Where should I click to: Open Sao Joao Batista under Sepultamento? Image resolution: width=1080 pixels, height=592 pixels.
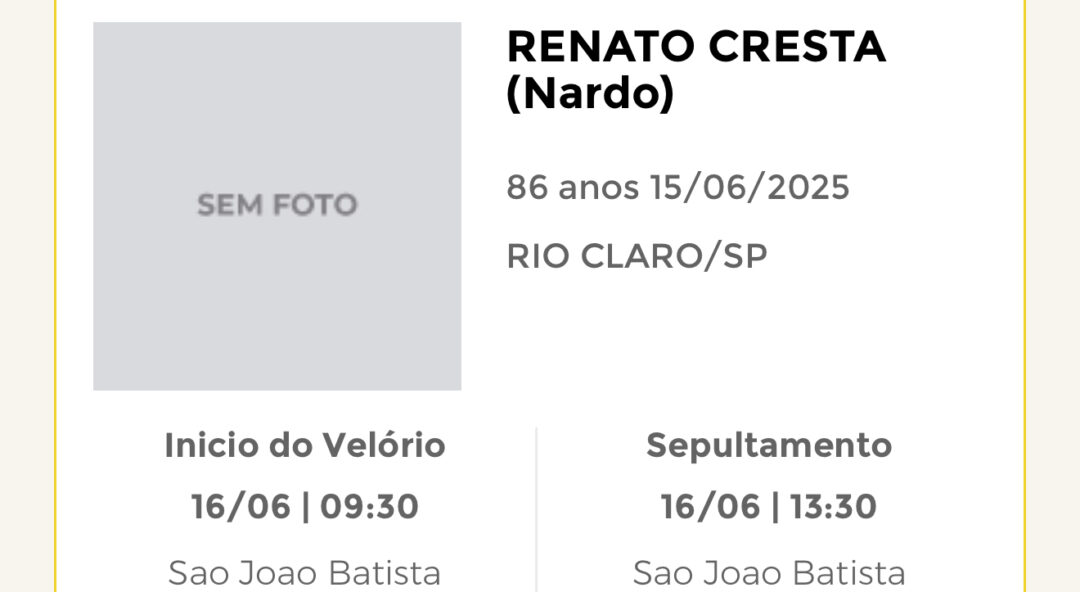pyautogui.click(x=769, y=573)
